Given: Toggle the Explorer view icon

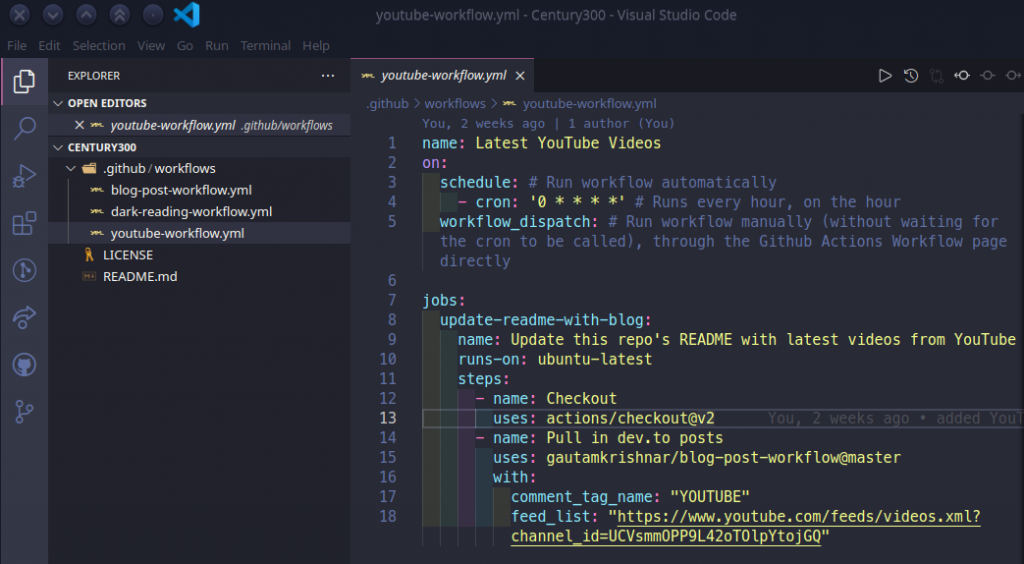Looking at the screenshot, I should (25, 82).
